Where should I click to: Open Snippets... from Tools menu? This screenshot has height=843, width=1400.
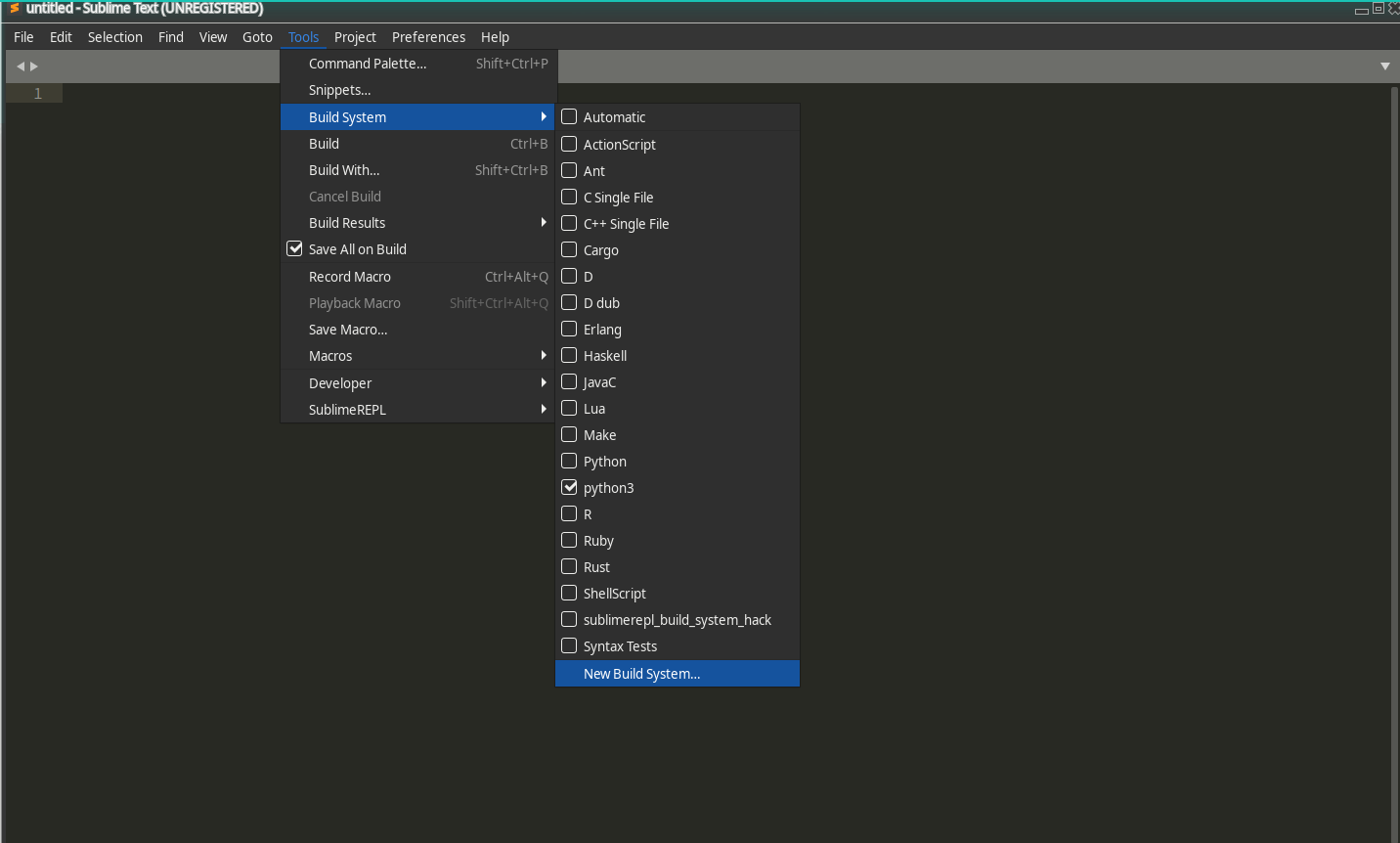point(417,90)
